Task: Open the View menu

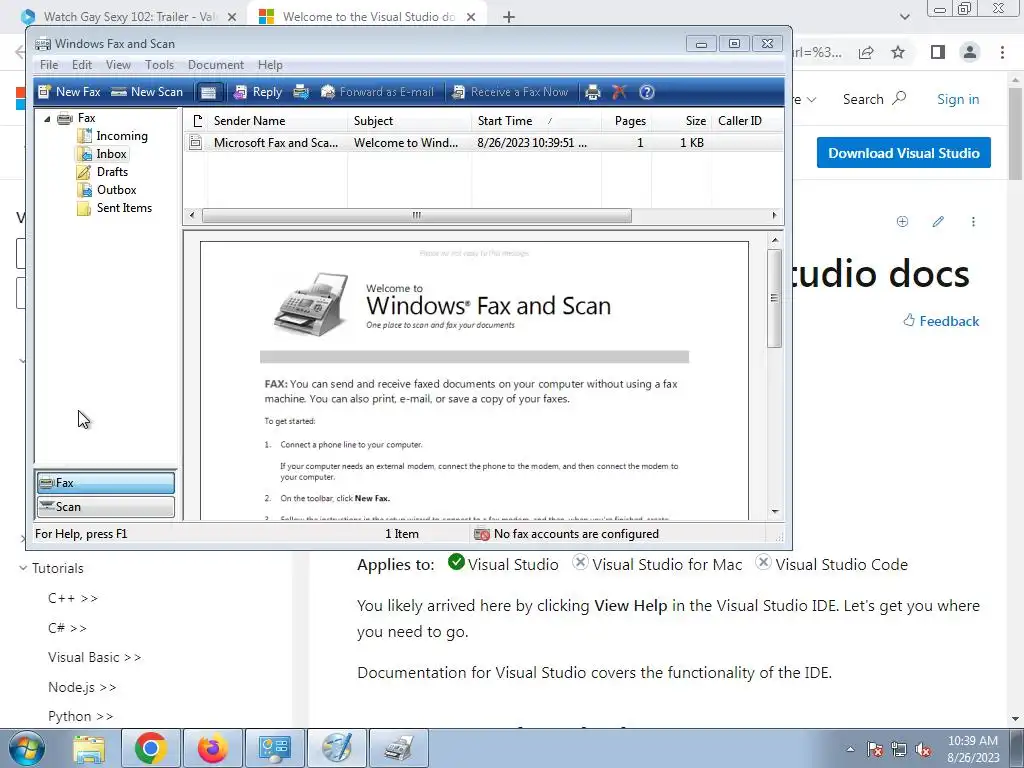Action: coord(118,65)
